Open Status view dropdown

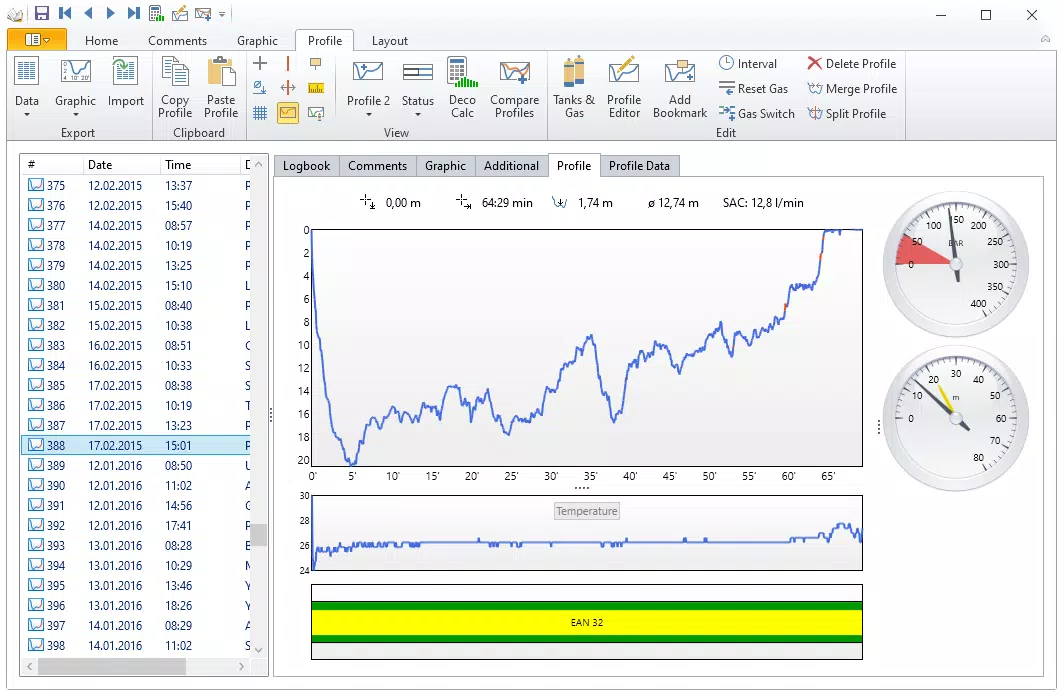pos(418,87)
